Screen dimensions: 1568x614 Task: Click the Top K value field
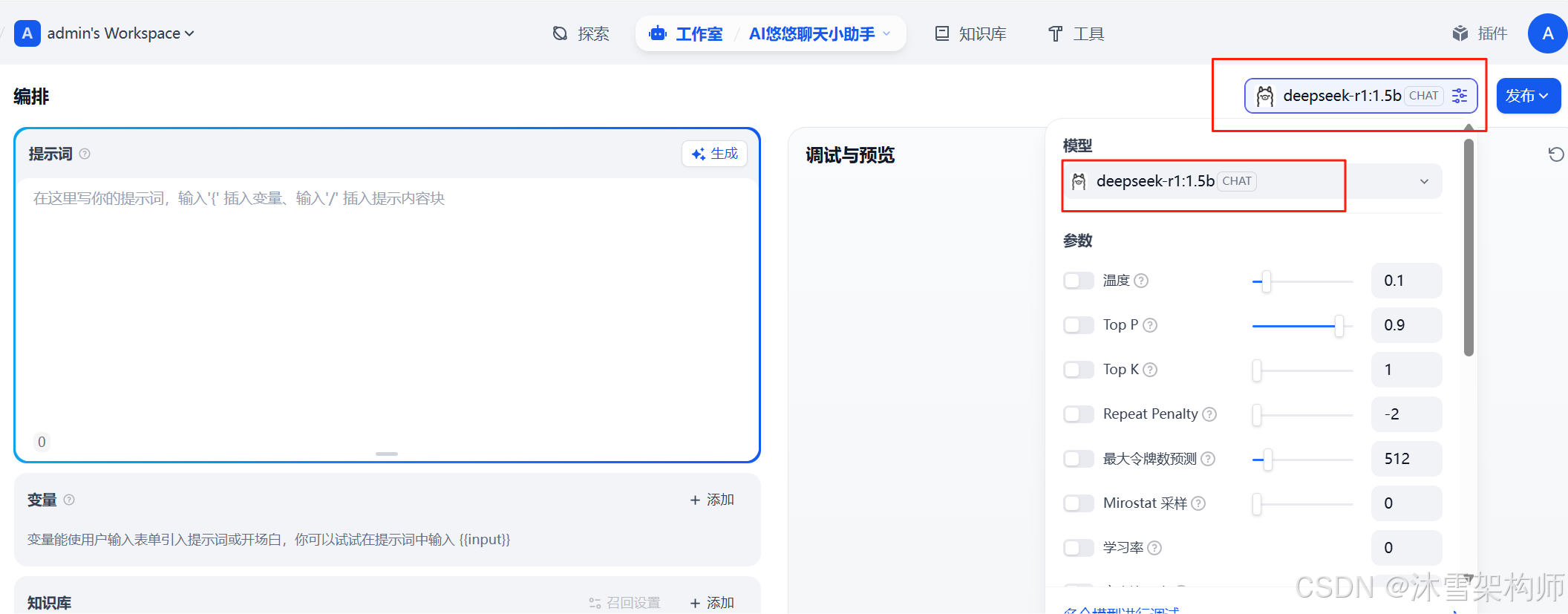pos(1406,370)
